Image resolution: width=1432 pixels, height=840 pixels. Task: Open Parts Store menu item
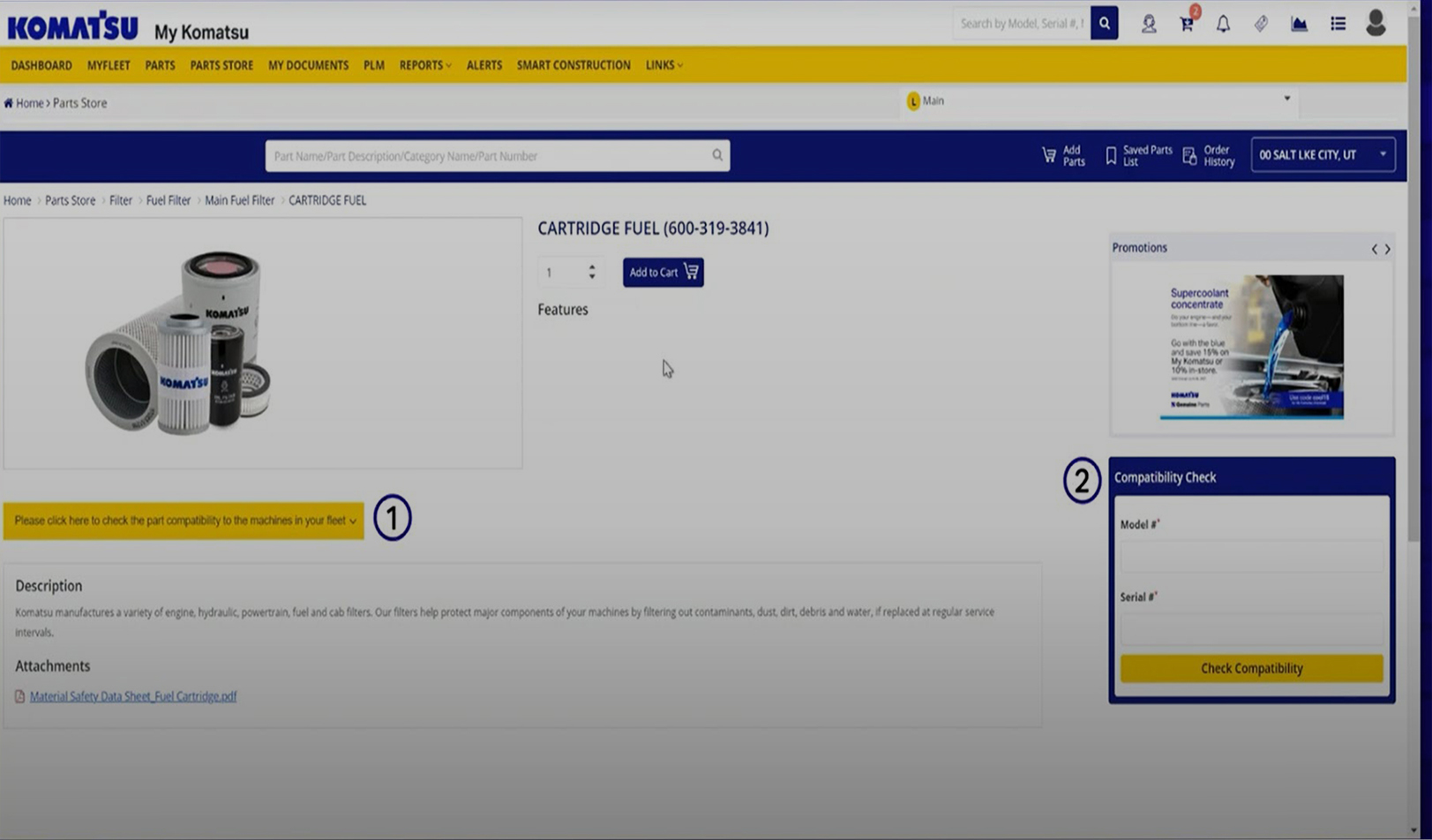tap(221, 65)
